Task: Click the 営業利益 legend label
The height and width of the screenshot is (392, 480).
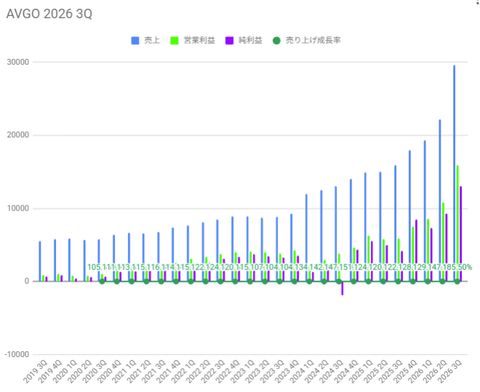Action: coord(199,40)
